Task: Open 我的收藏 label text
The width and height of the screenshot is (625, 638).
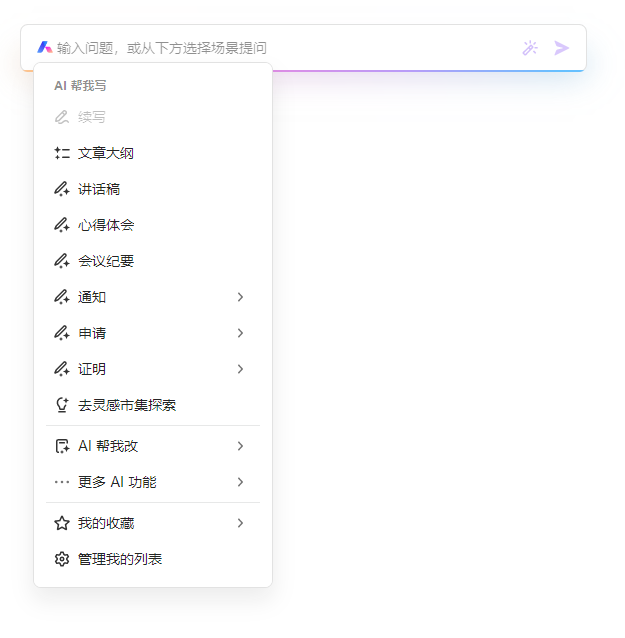Action: 106,523
